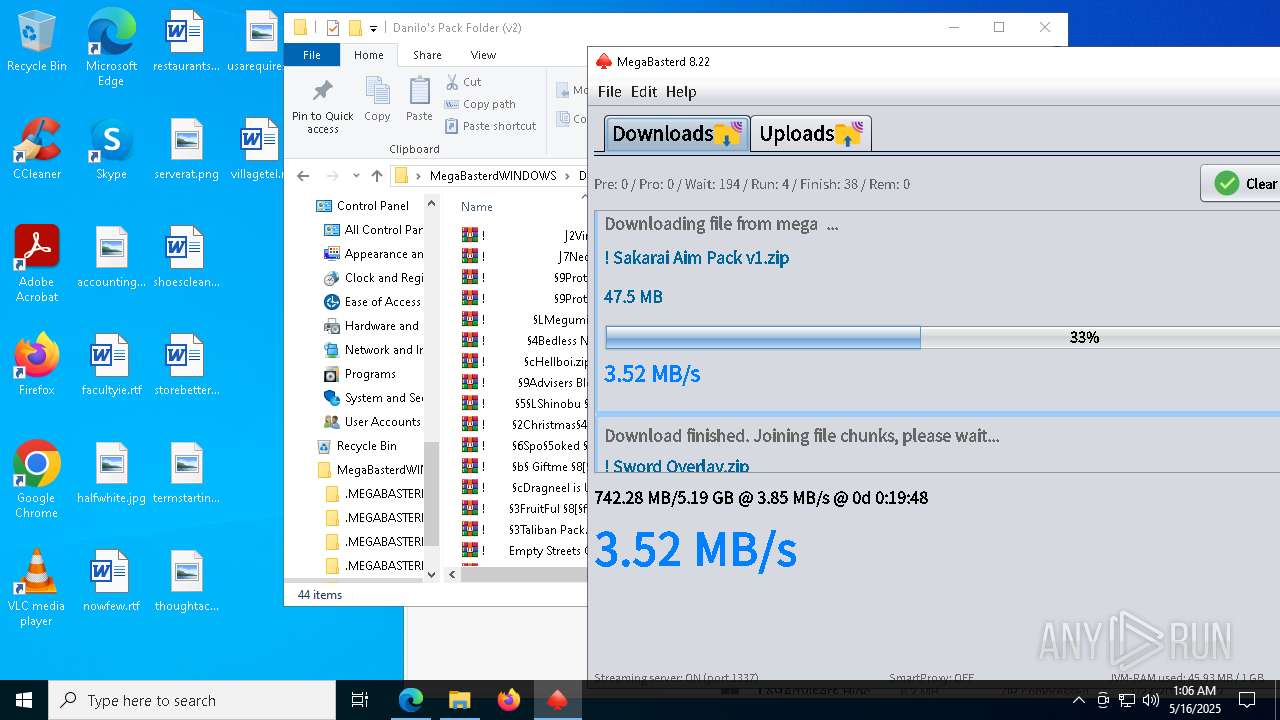
Task: Click the Clear finished button
Action: pos(1241,184)
